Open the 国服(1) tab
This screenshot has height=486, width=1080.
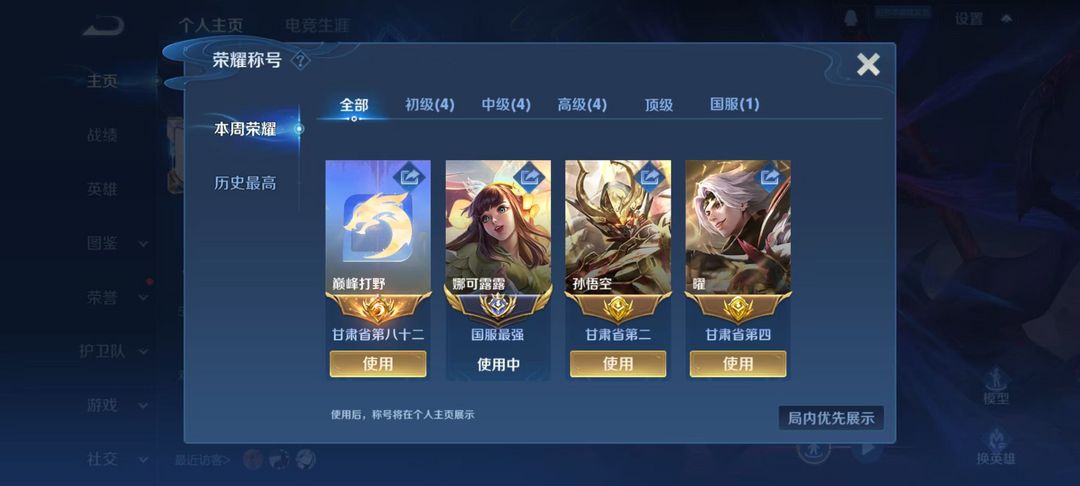point(735,105)
